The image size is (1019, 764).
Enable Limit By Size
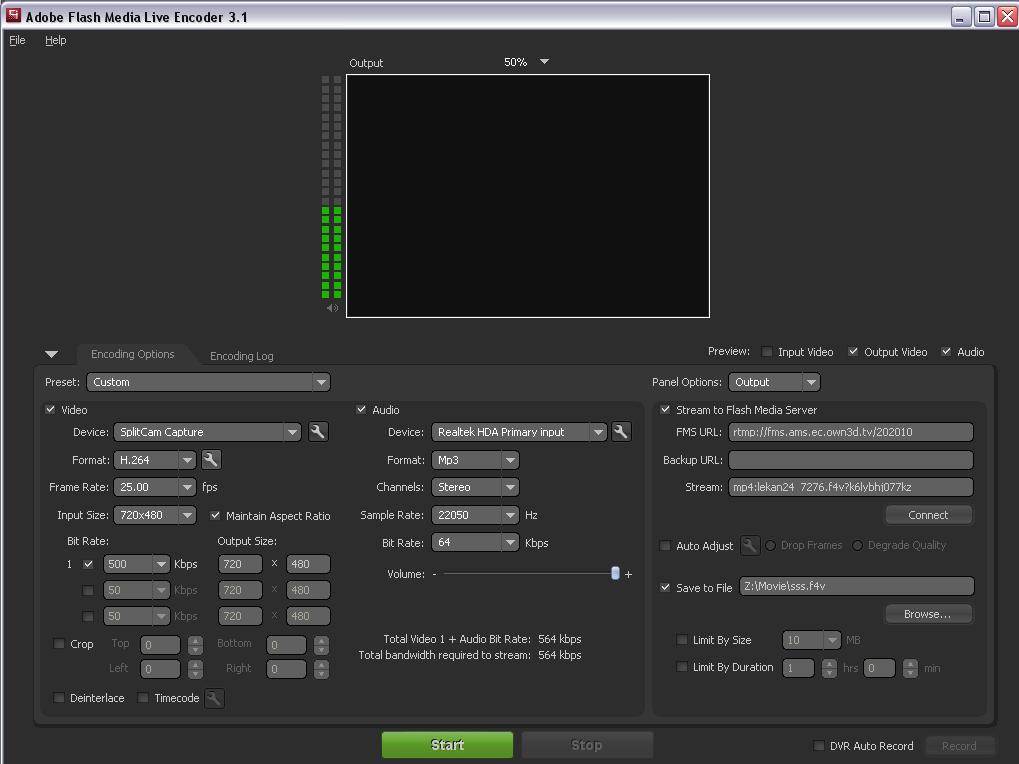click(682, 640)
